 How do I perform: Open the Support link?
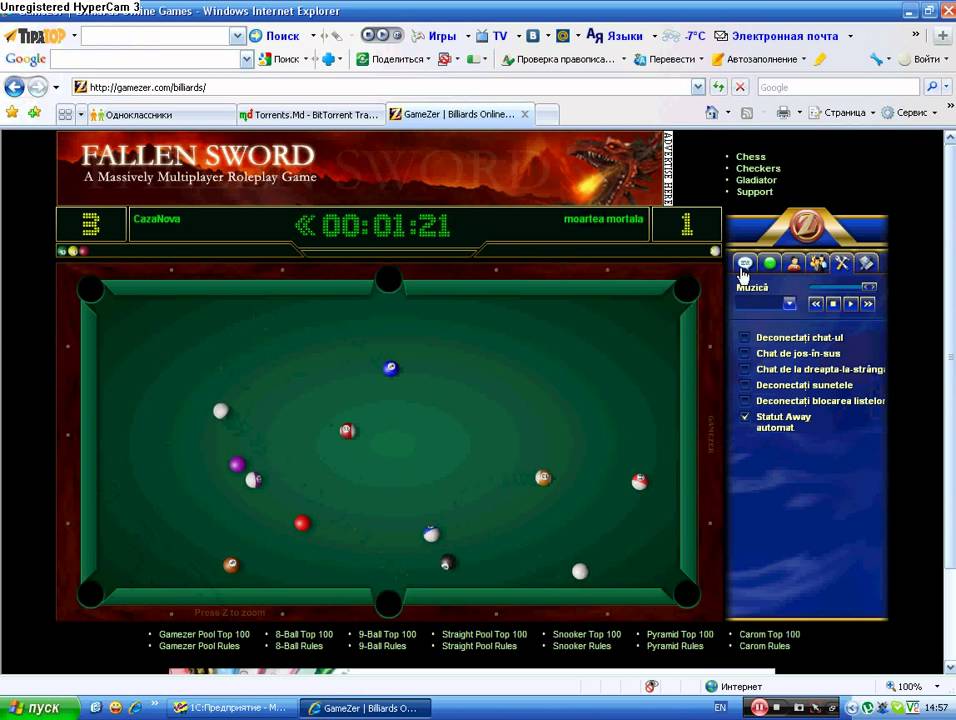(754, 191)
